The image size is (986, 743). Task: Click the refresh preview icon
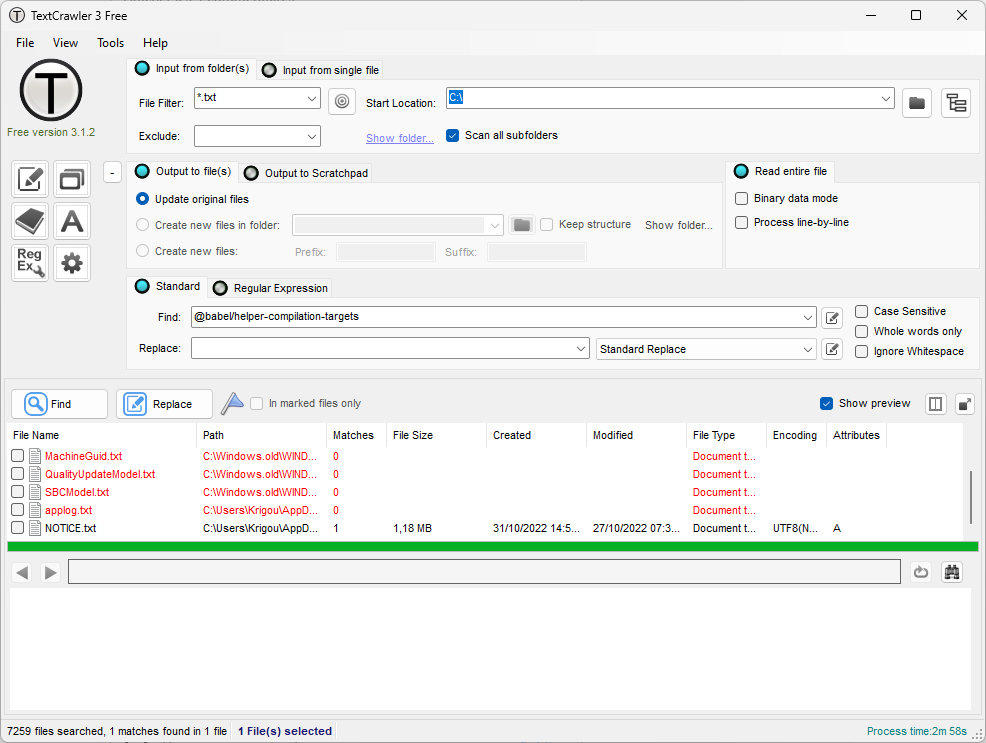coord(921,572)
